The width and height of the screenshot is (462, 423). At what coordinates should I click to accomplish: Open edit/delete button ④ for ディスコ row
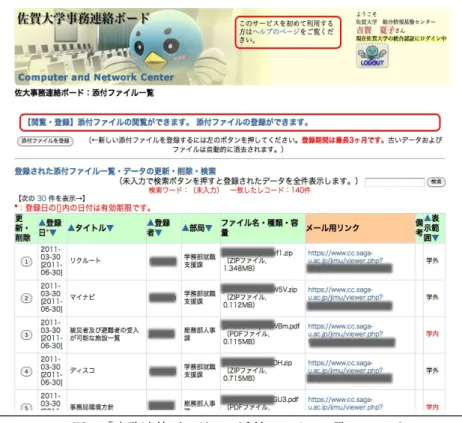click(x=26, y=371)
